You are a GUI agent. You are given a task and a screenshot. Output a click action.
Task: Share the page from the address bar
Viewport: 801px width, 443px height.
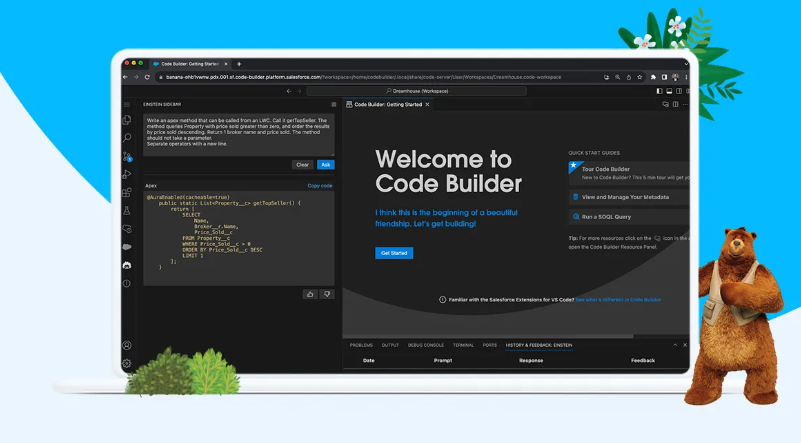click(629, 77)
